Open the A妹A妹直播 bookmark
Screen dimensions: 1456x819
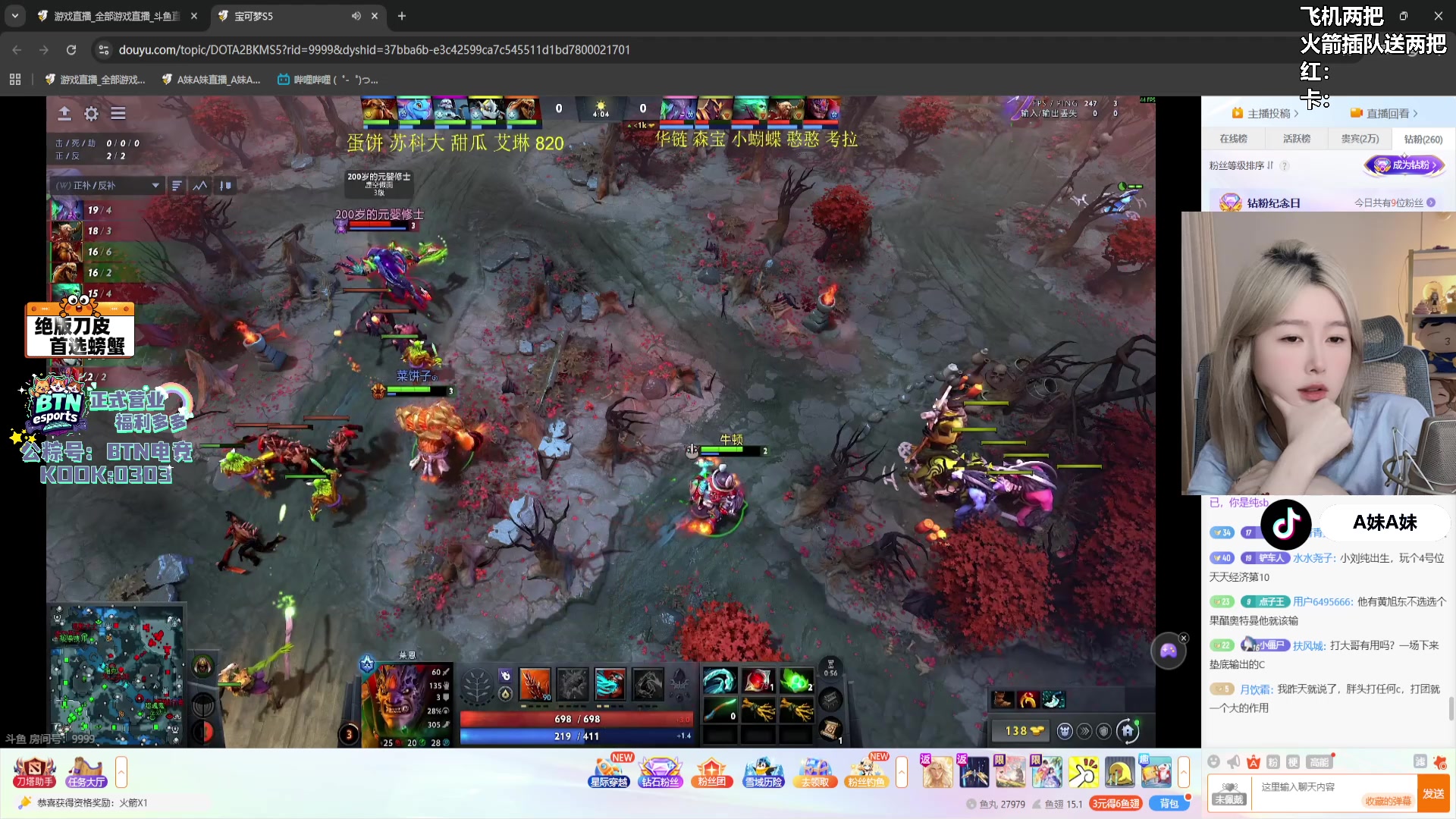pos(210,80)
